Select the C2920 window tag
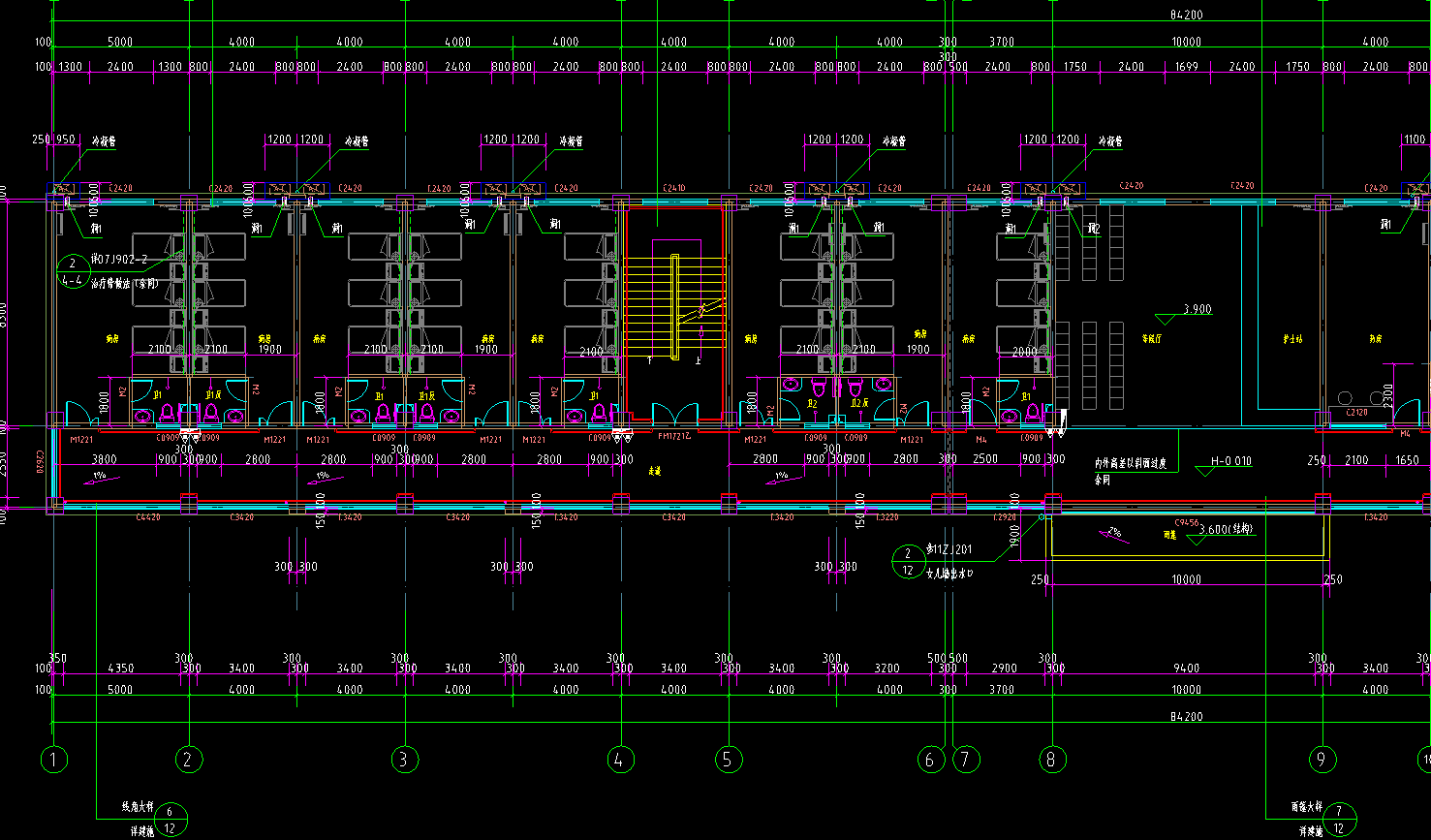This screenshot has width=1431, height=840. tap(1005, 517)
